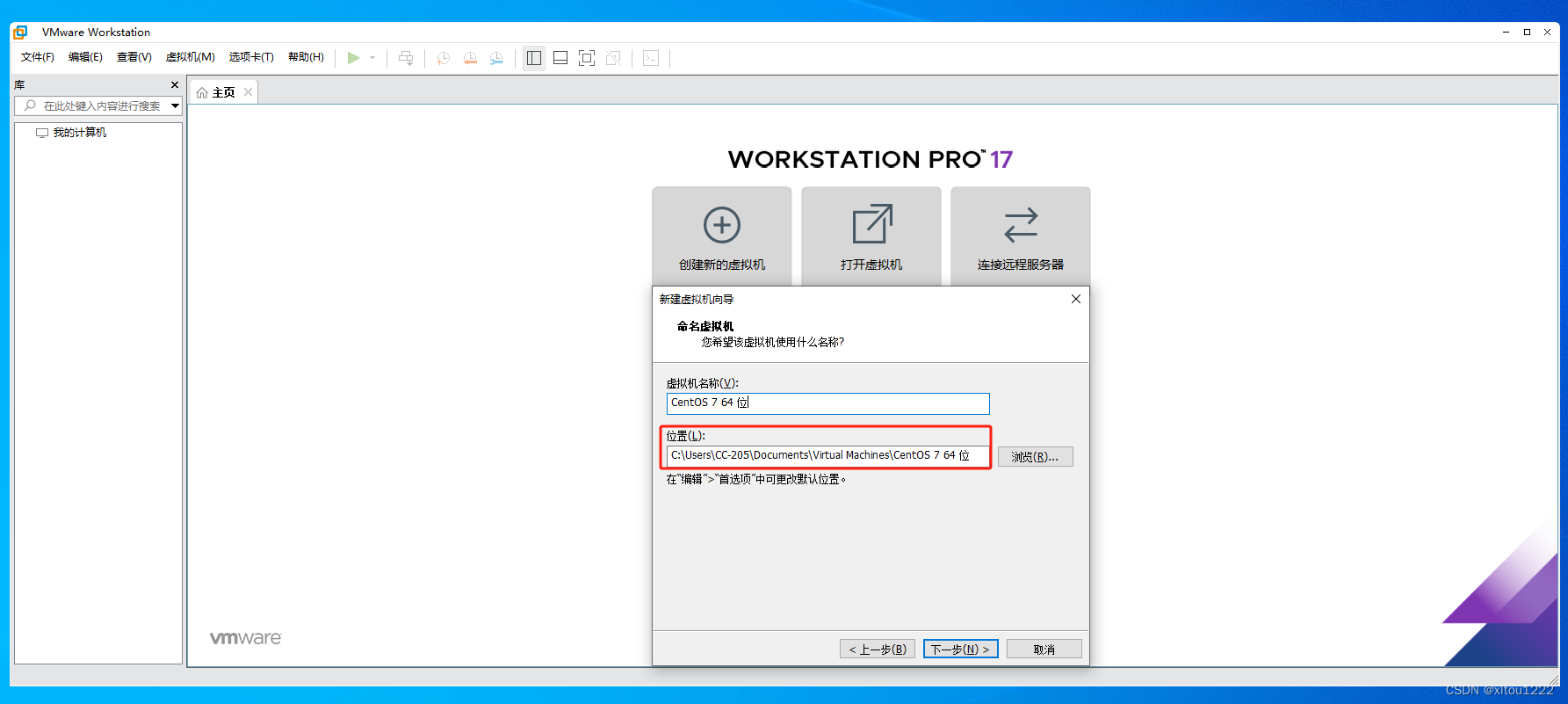Image resolution: width=1568 pixels, height=704 pixels.
Task: Click the Unity mode toolbar icon
Action: click(613, 58)
